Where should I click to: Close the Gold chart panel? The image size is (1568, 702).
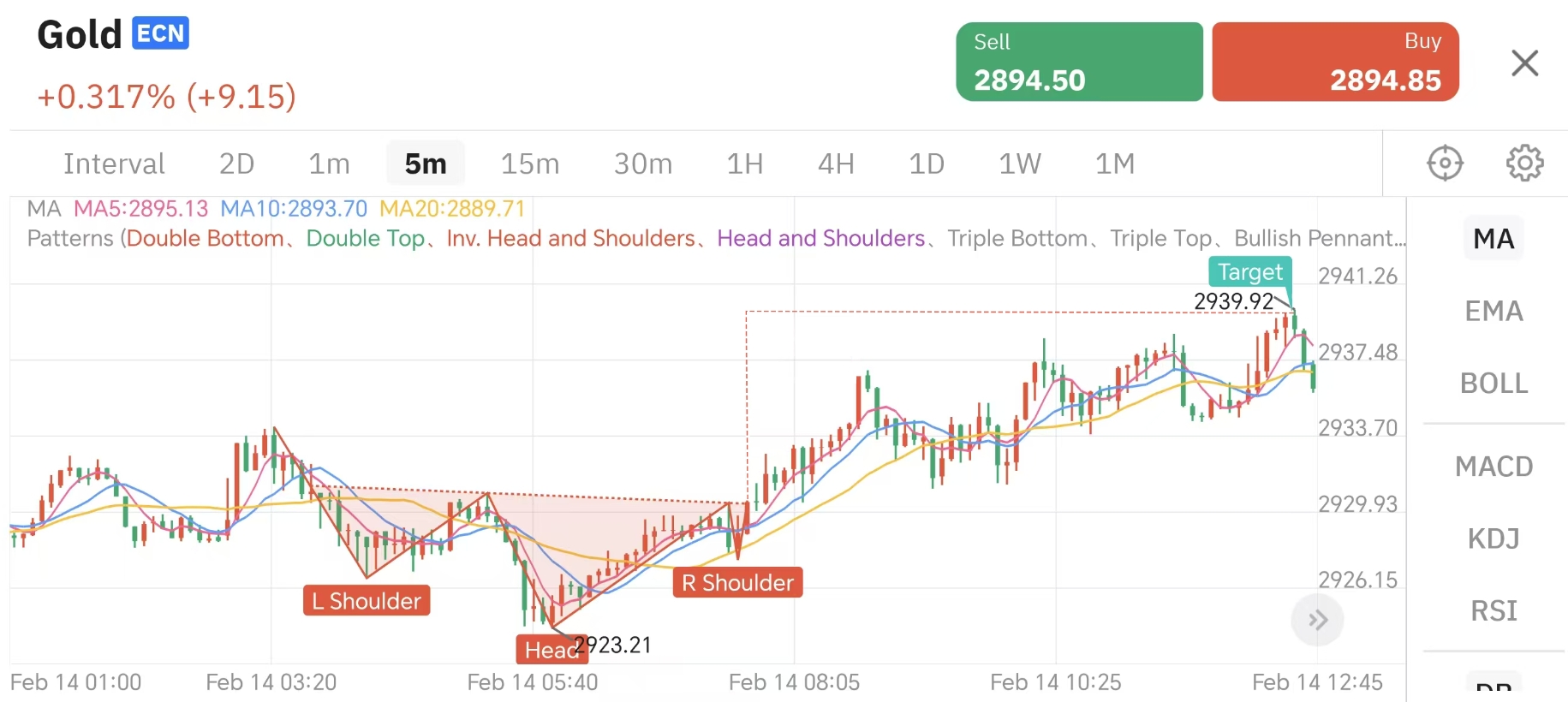coord(1524,62)
